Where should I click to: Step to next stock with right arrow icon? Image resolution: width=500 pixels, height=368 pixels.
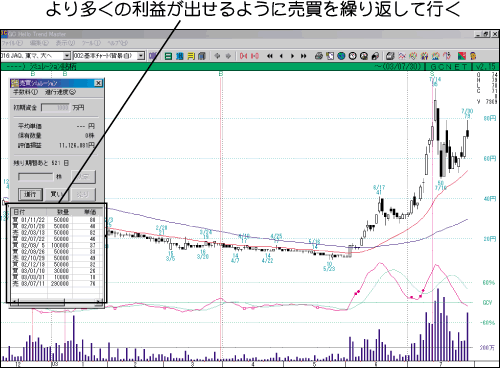292,56
